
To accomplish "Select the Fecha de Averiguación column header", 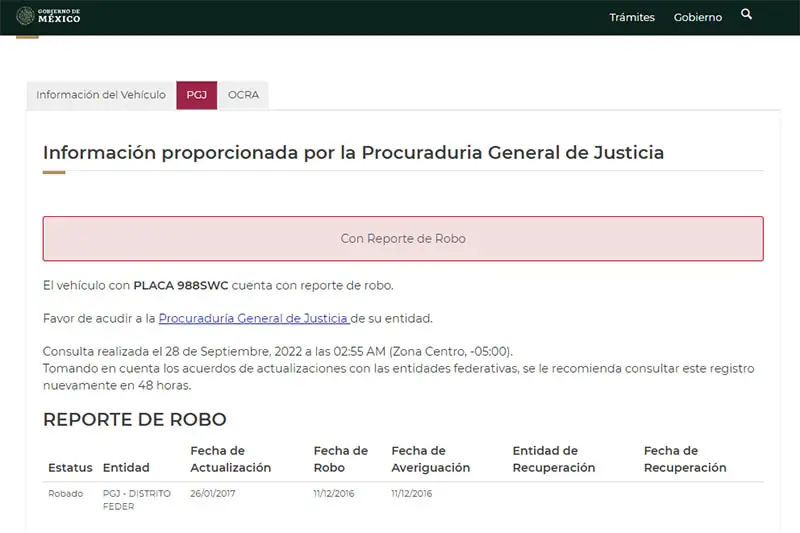I will (x=430, y=459).
